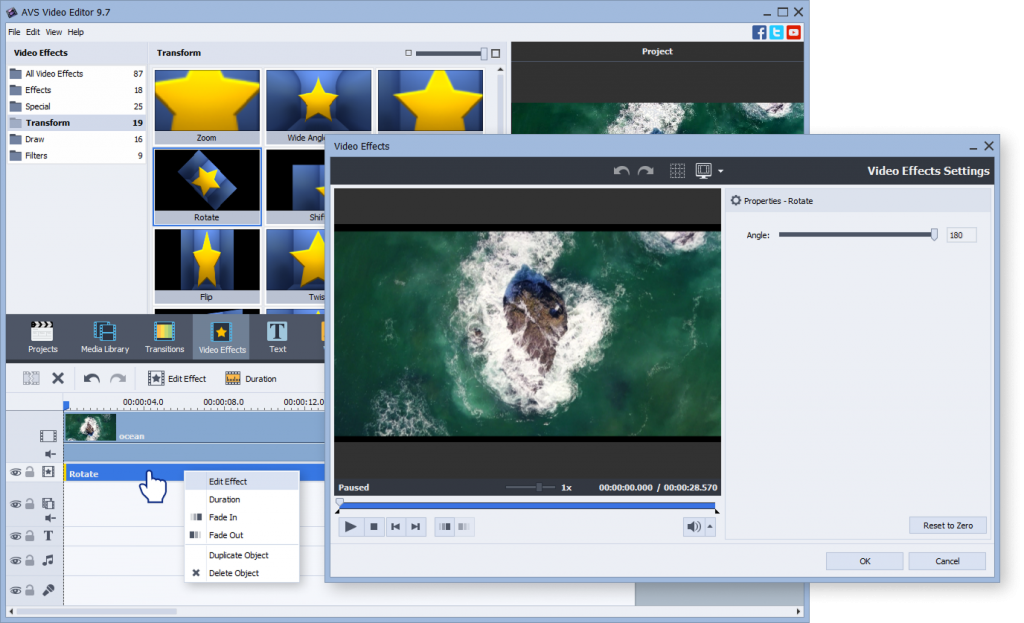Choose Fade In from the context menu
Screen dimensions: 1024x623
(x=223, y=517)
